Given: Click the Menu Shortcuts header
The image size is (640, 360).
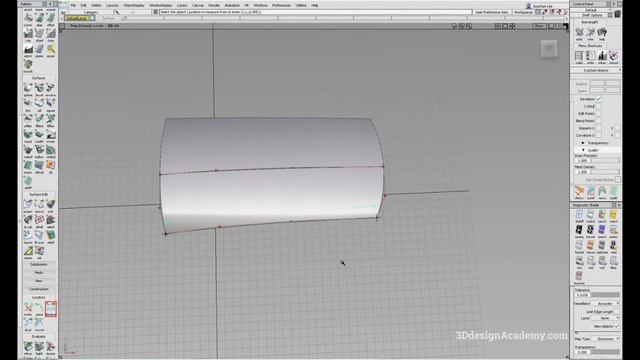Looking at the screenshot, I should pos(590,46).
